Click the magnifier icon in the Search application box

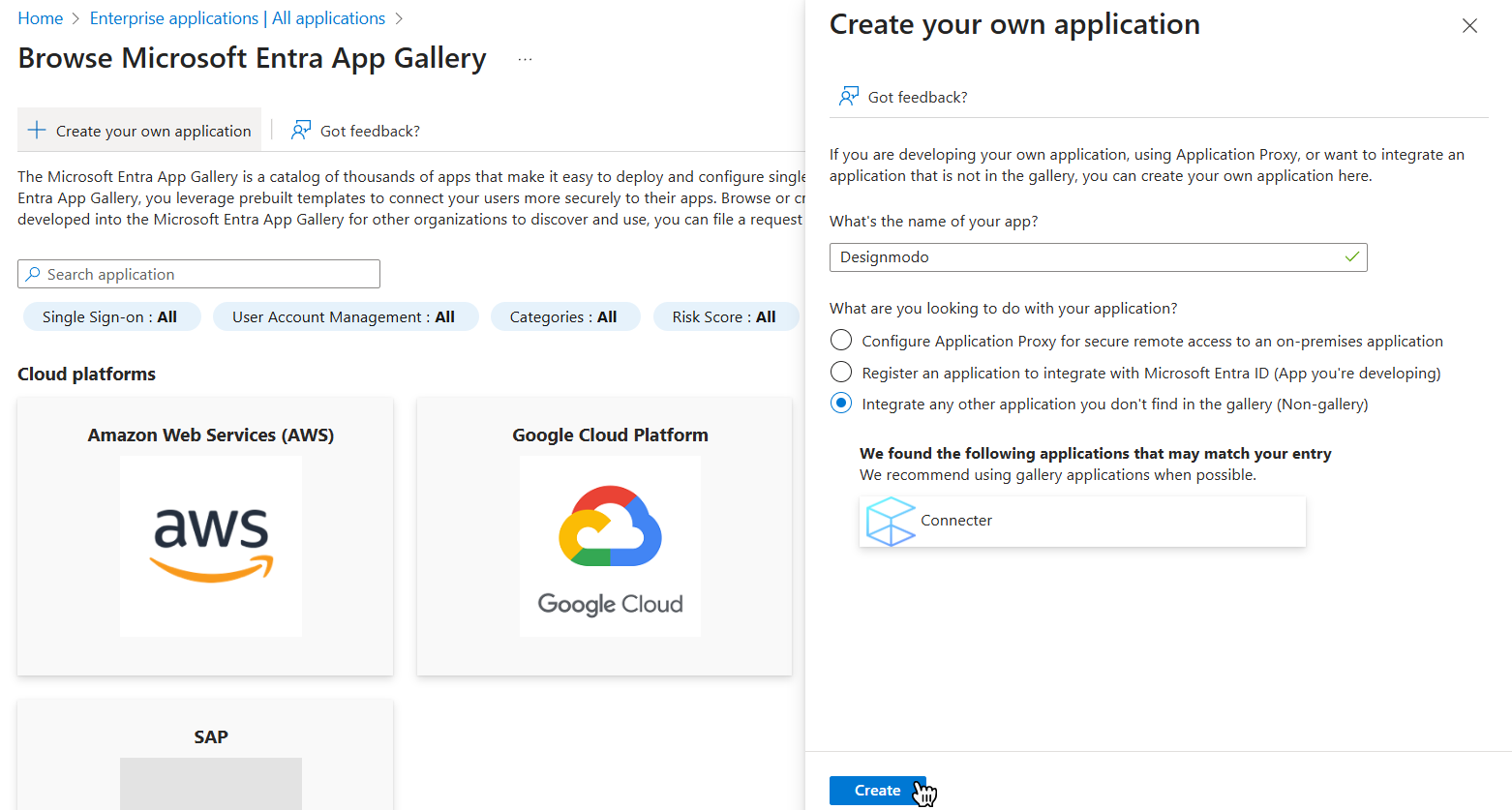point(33,275)
